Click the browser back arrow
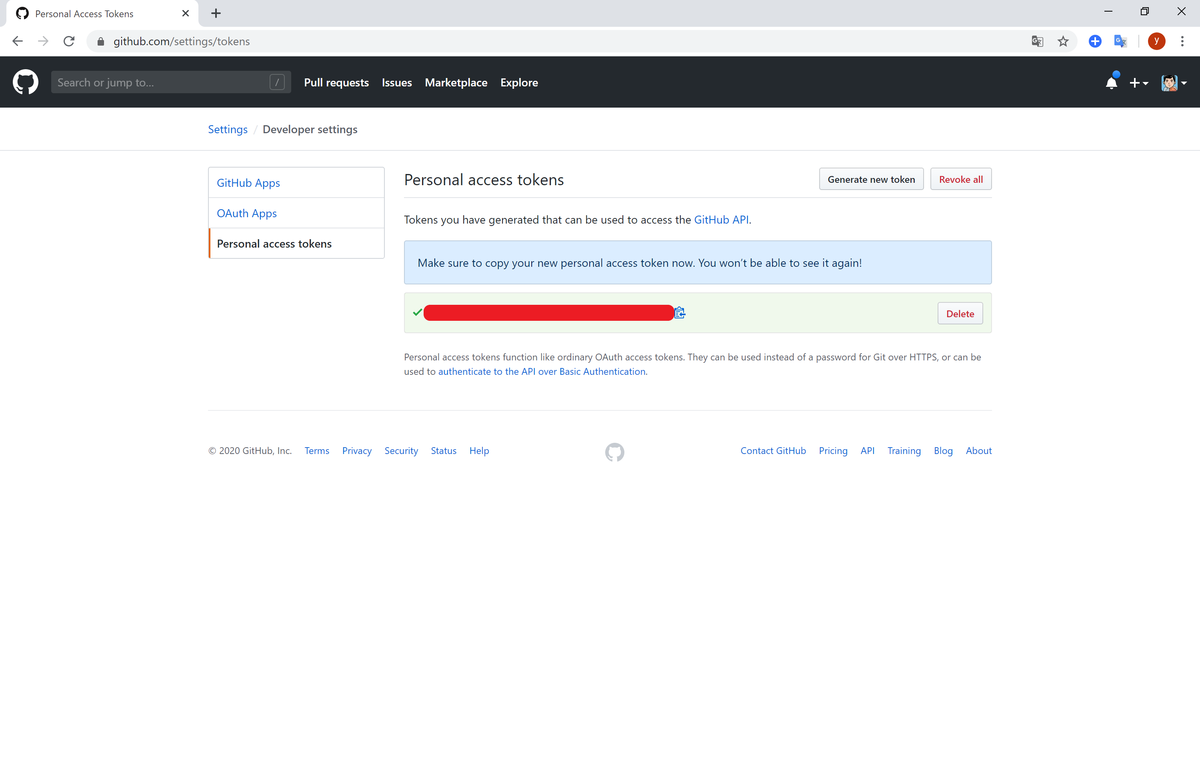The width and height of the screenshot is (1200, 768). [18, 41]
